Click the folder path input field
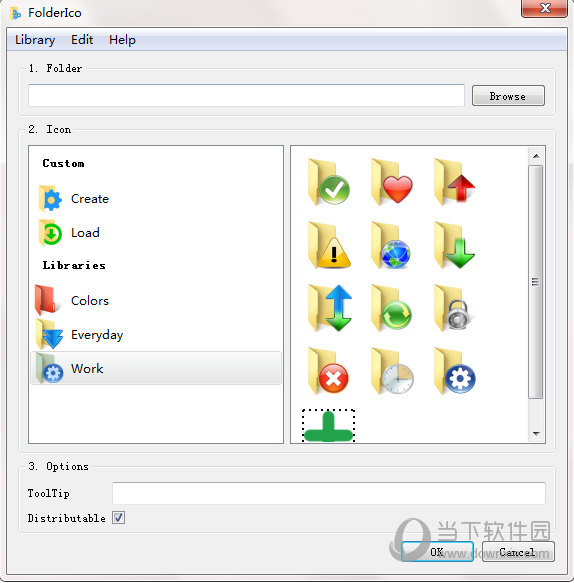 (x=246, y=96)
